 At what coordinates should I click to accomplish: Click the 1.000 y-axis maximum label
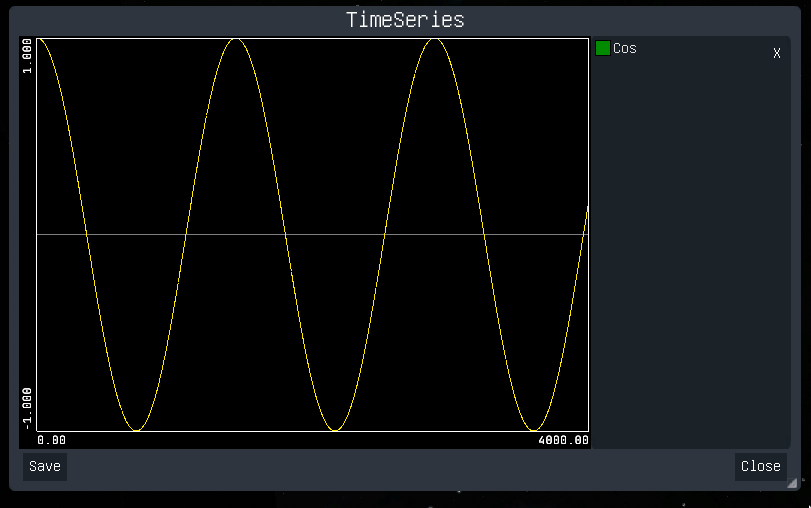pyautogui.click(x=27, y=56)
